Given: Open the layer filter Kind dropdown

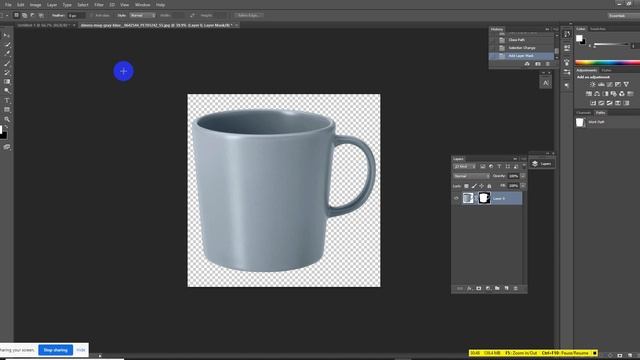Looking at the screenshot, I should 464,167.
